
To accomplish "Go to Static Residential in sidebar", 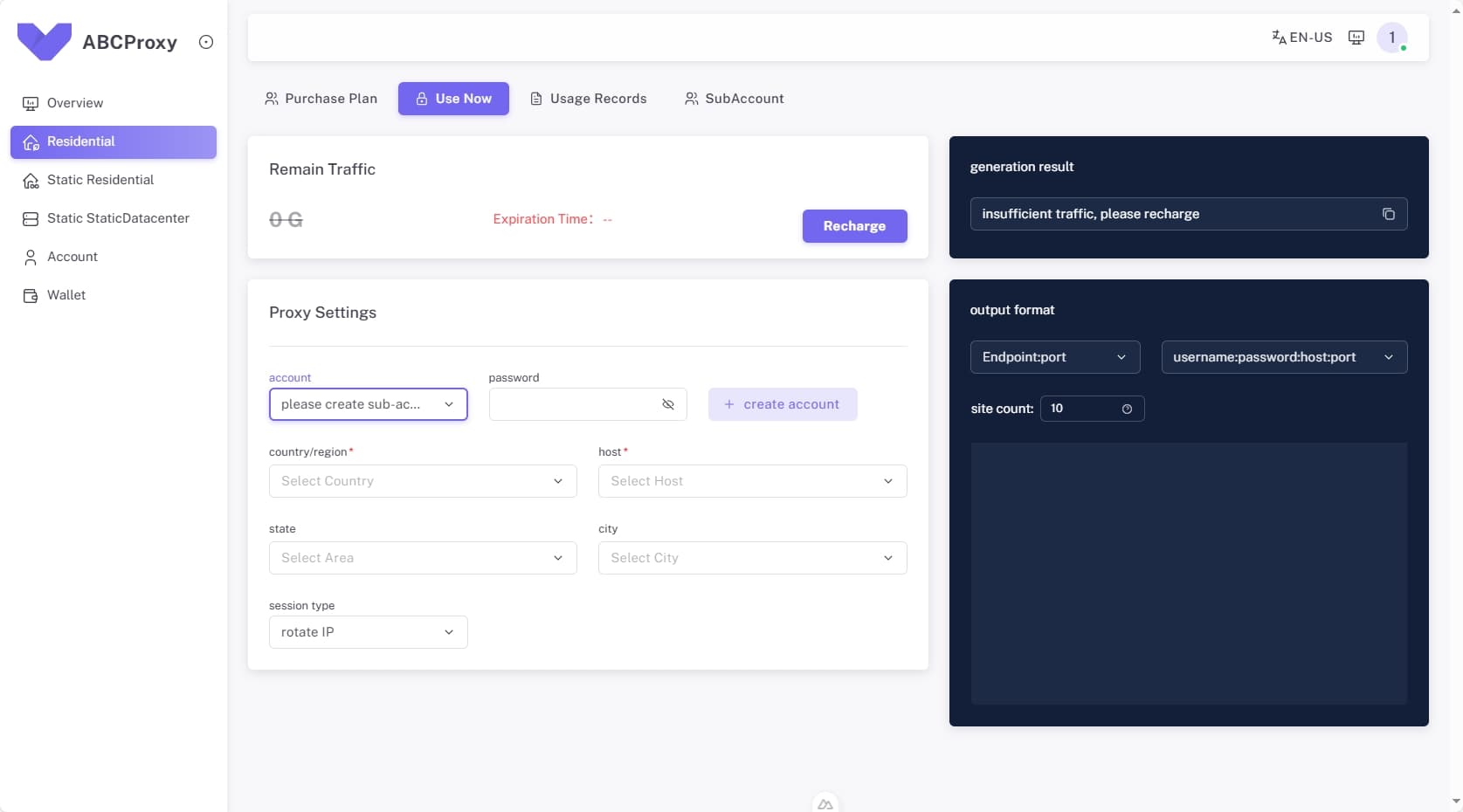I will pos(100,180).
